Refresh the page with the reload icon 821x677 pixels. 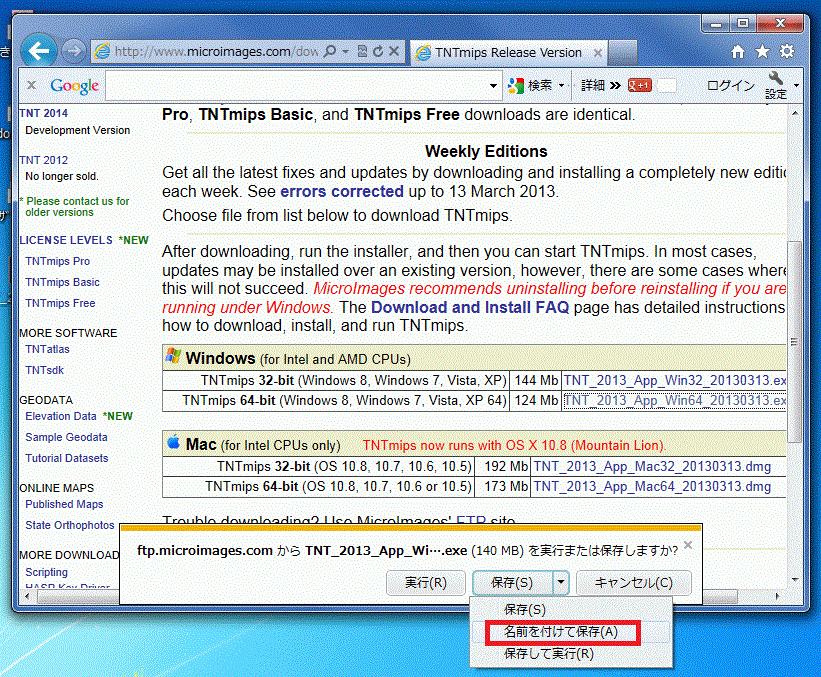click(x=378, y=51)
